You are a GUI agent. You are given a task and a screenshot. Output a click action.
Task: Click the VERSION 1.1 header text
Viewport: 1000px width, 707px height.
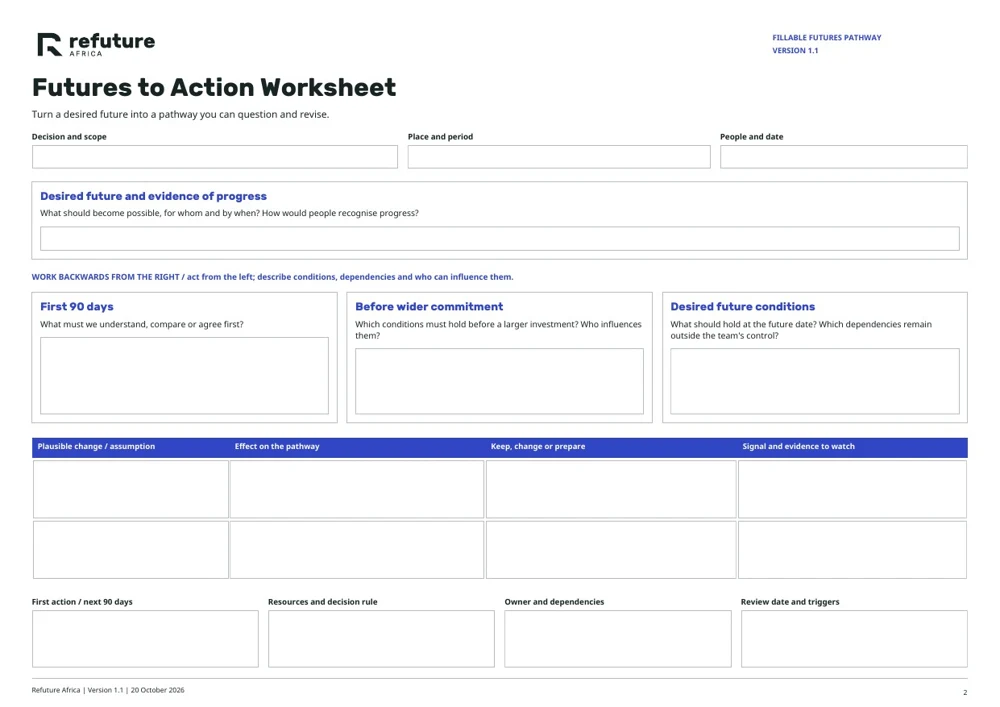coord(795,50)
